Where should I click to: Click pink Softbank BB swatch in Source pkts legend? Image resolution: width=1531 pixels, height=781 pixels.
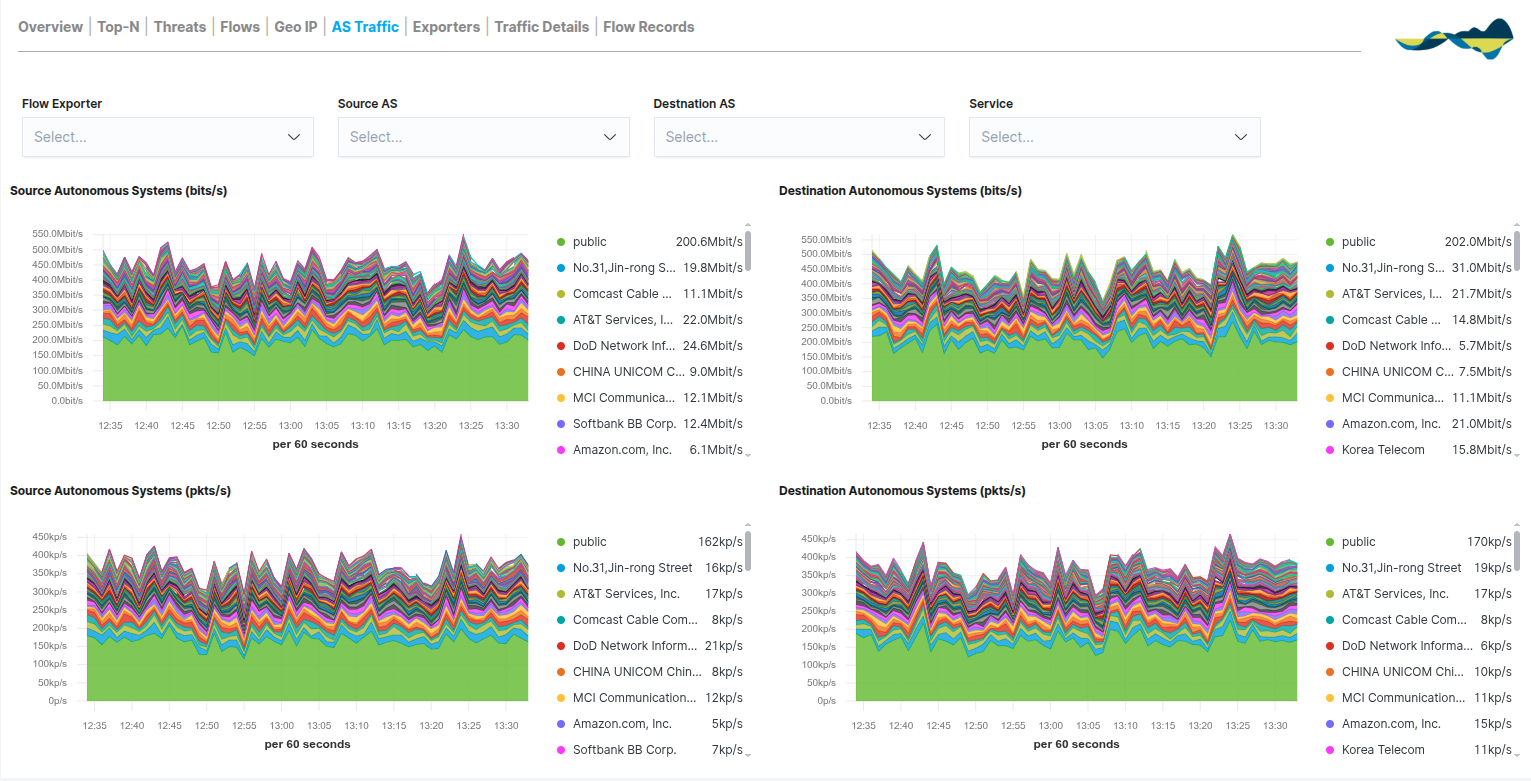[x=561, y=750]
